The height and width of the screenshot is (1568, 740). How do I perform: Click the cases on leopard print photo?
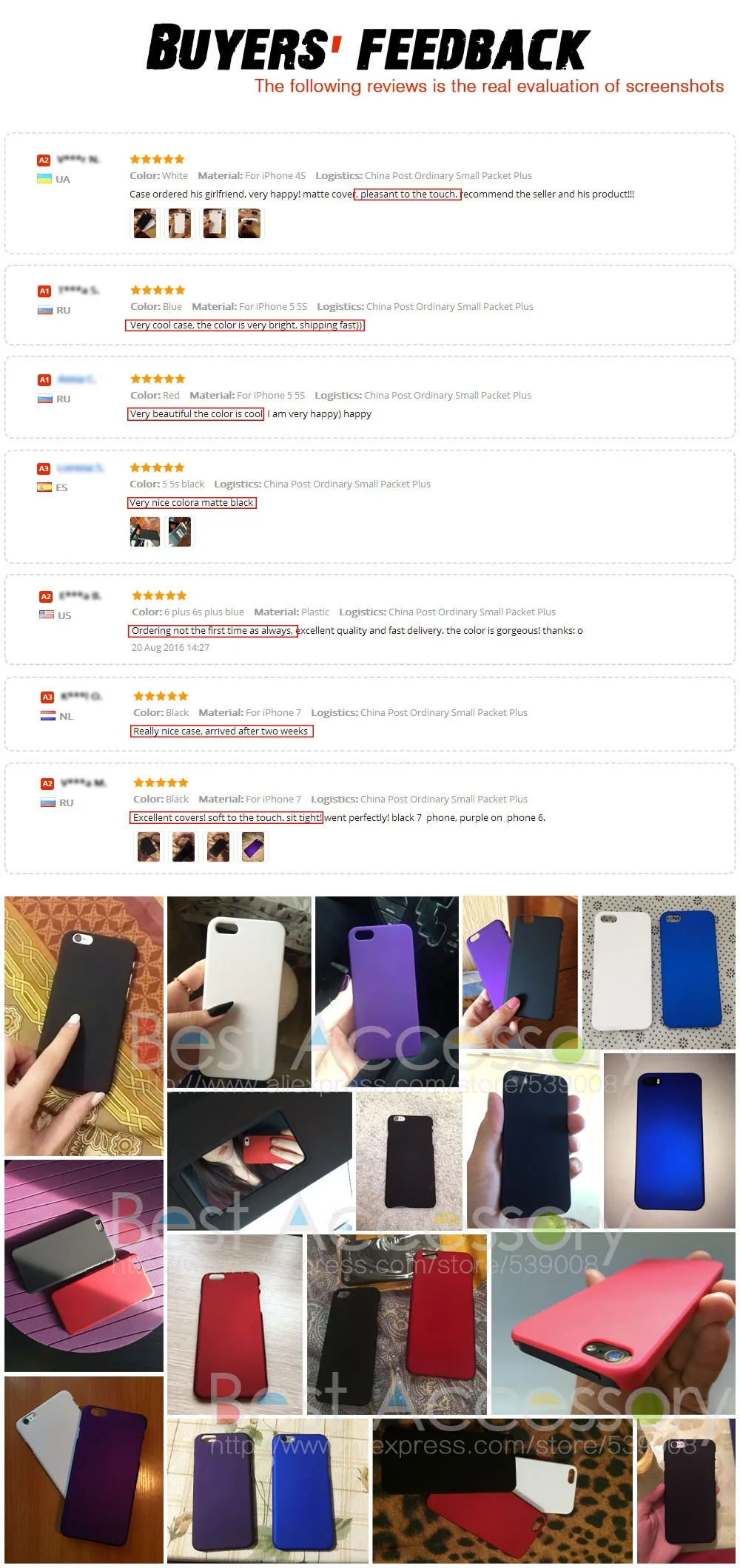coord(502,1490)
